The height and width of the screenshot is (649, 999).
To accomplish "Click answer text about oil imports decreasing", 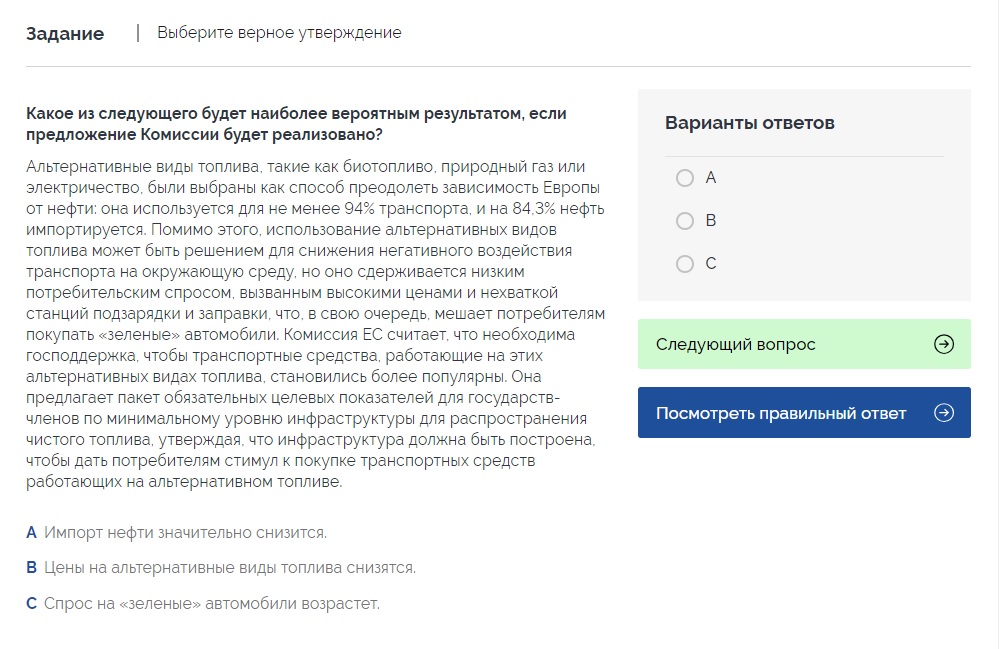I will click(185, 532).
